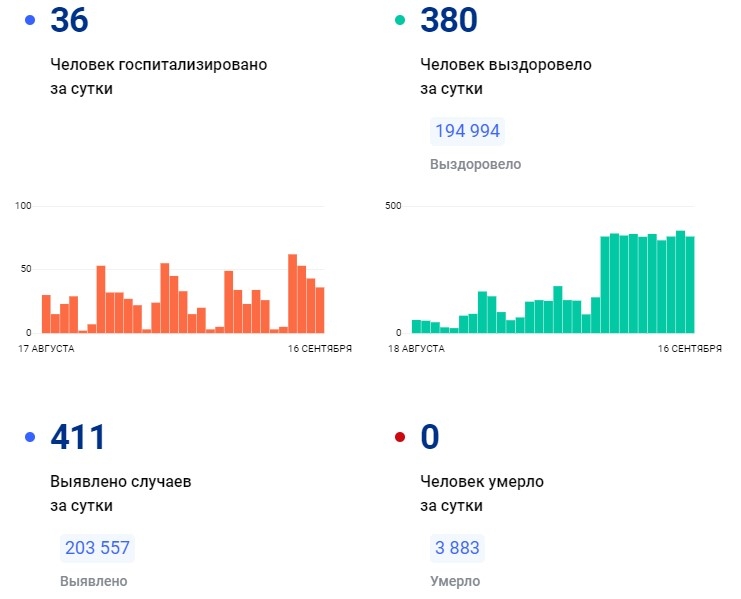Click the teal dot beside number 380
Viewport: 741px width, 599px height.
400,20
